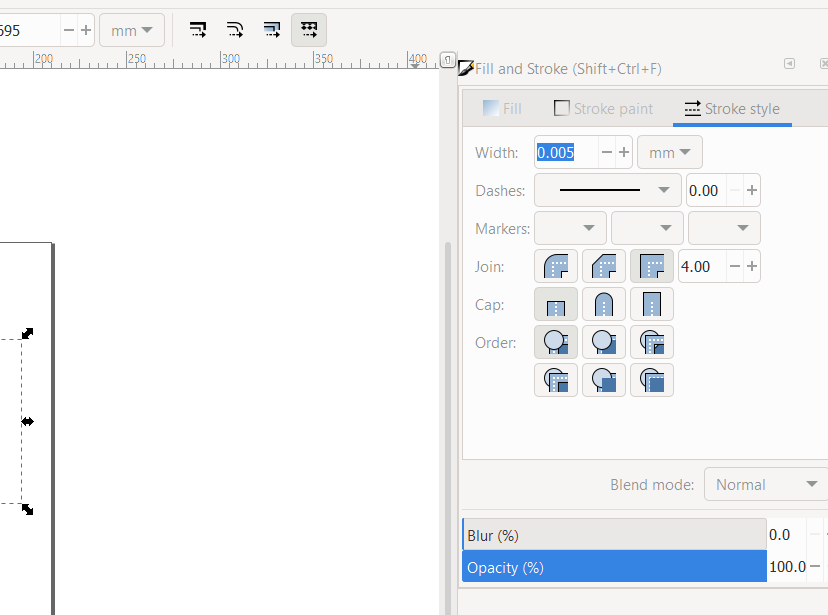Image resolution: width=828 pixels, height=615 pixels.
Task: Click the top-right corner scale handle
Action: coord(27,333)
